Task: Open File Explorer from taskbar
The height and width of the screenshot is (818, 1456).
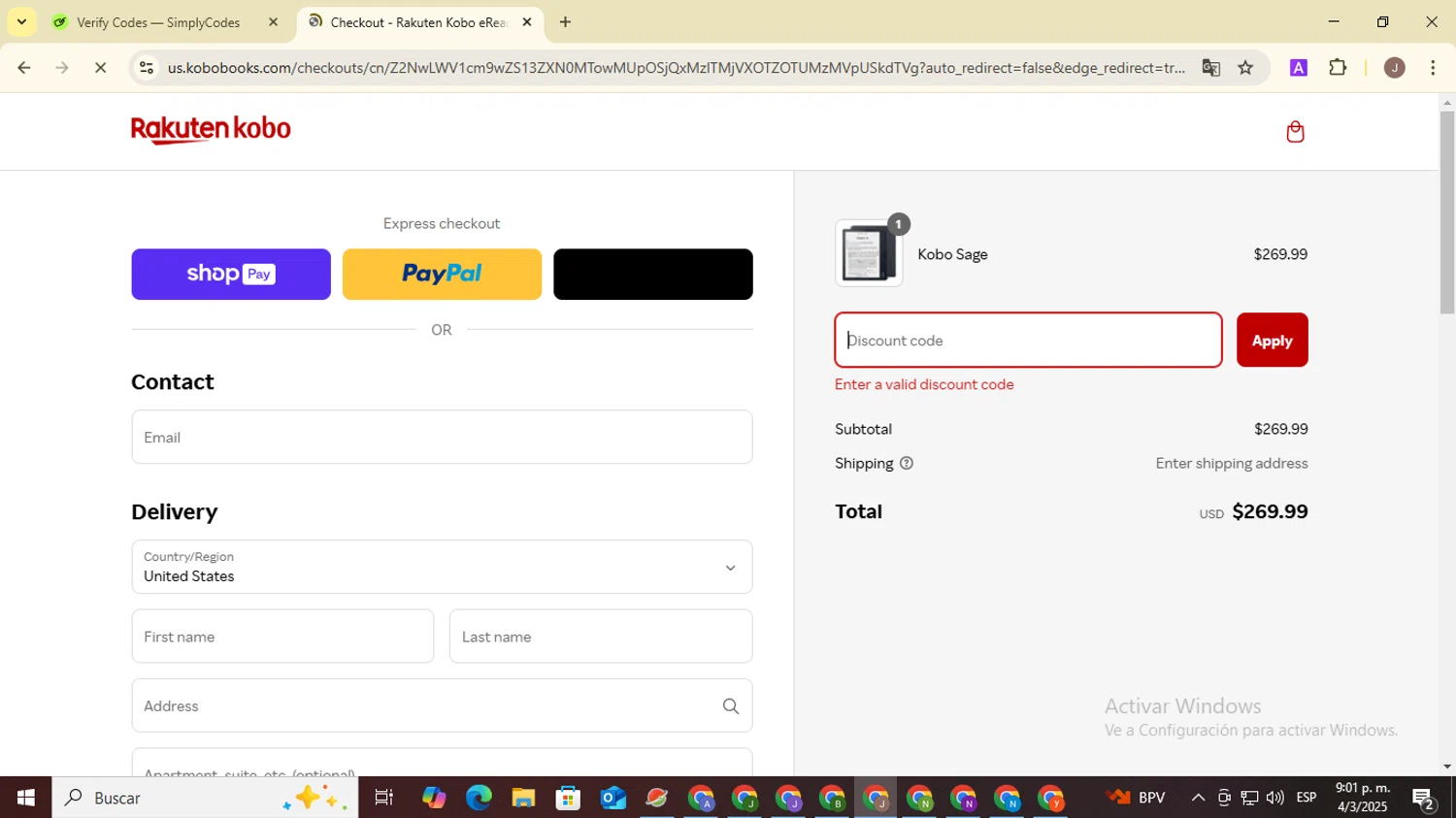Action: (523, 798)
